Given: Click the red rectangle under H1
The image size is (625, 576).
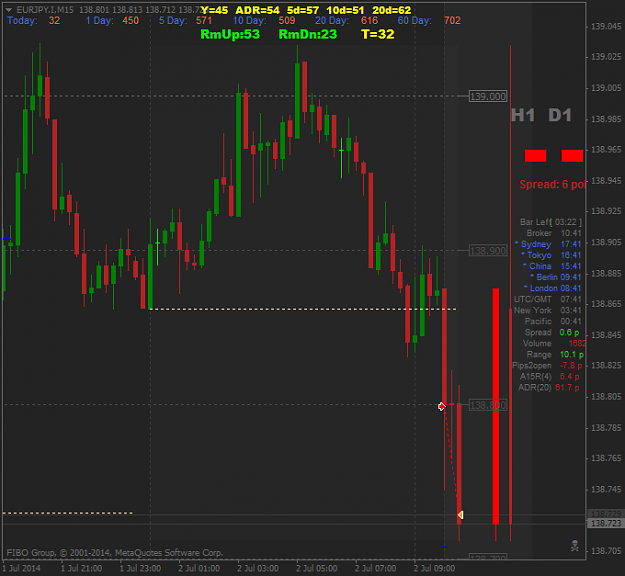Looking at the screenshot, I should (535, 155).
